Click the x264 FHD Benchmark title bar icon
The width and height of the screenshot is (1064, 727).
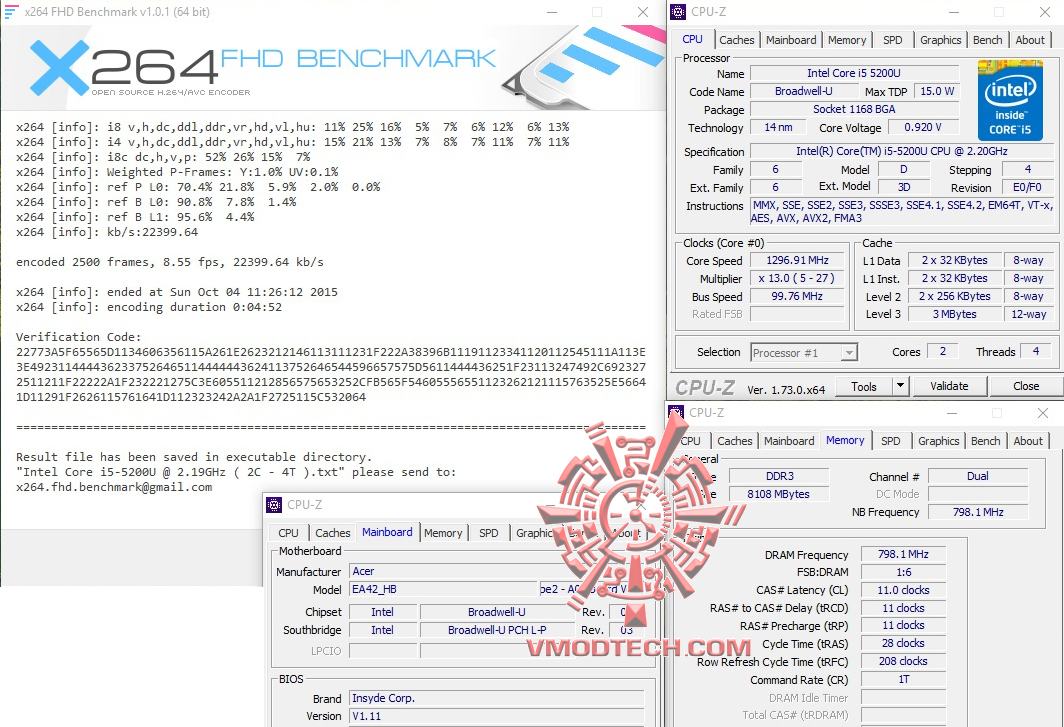pos(11,12)
